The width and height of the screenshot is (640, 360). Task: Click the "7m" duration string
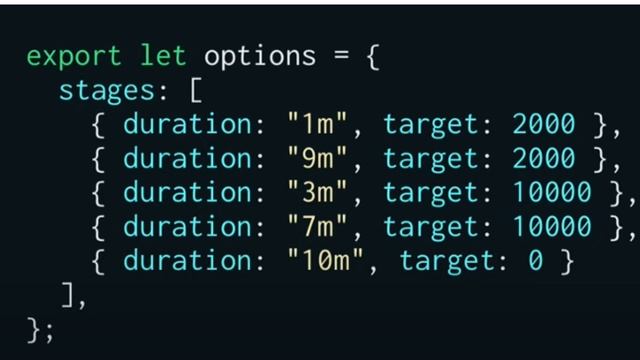point(317,226)
